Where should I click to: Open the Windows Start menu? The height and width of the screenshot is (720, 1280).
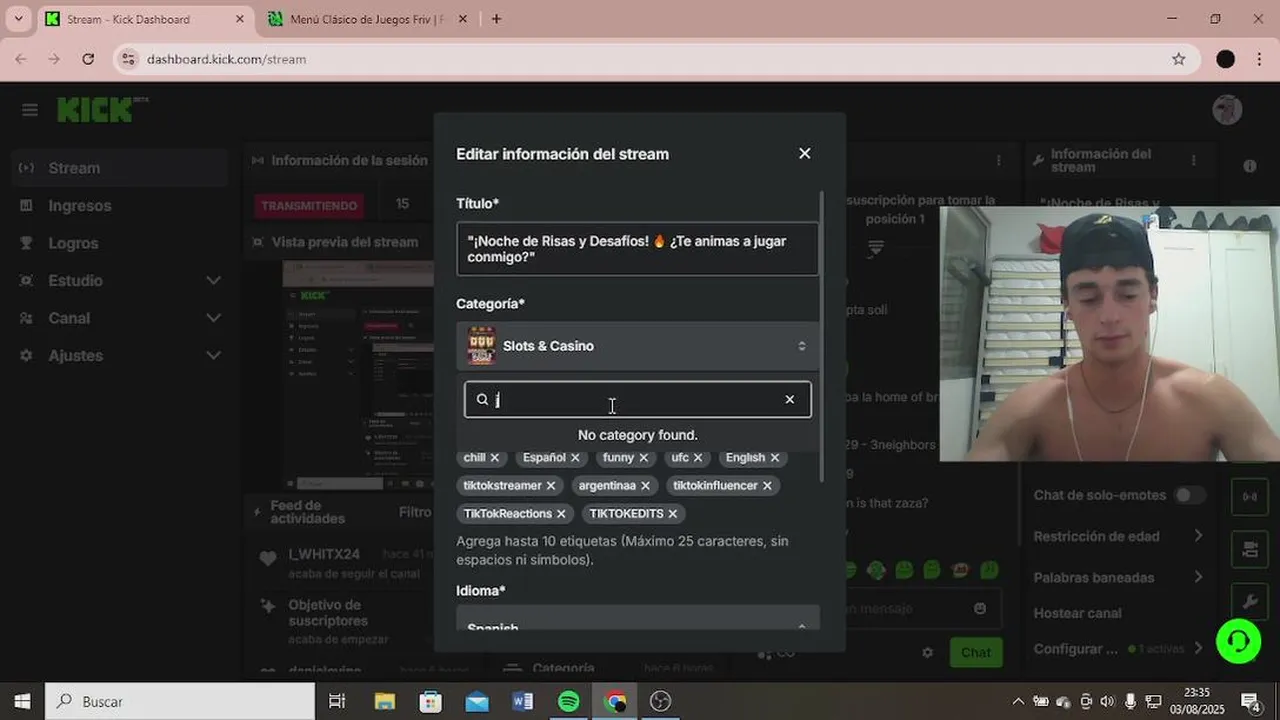22,701
